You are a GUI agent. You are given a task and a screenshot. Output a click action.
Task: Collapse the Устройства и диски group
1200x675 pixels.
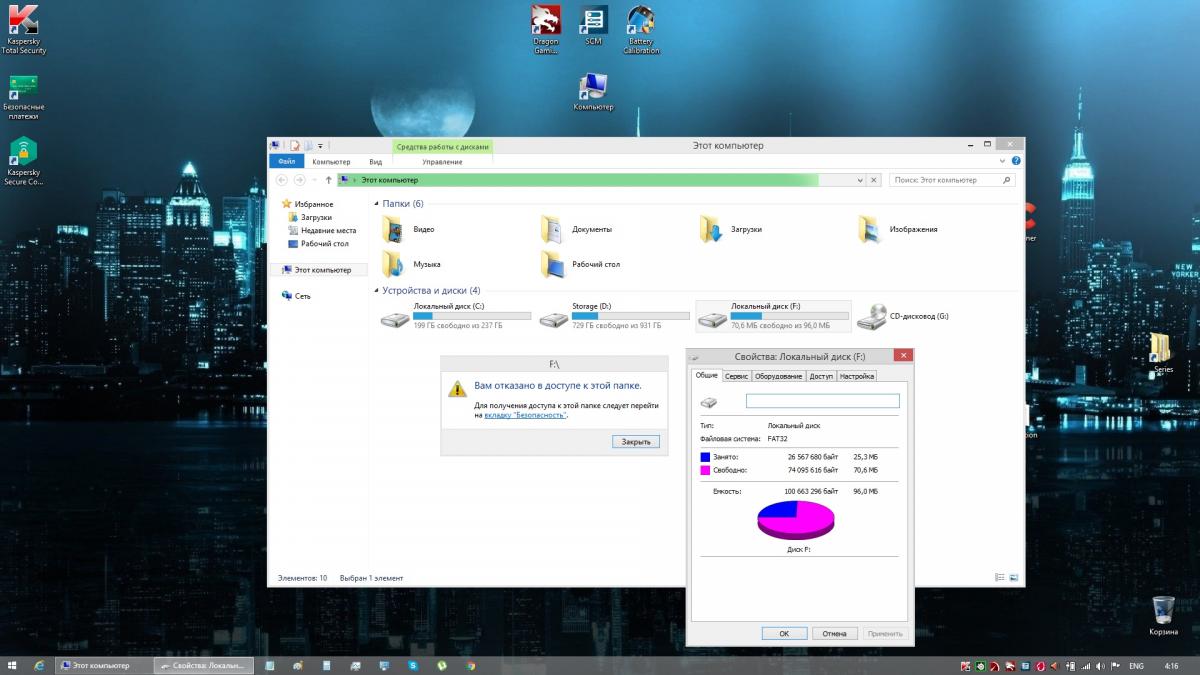(377, 291)
